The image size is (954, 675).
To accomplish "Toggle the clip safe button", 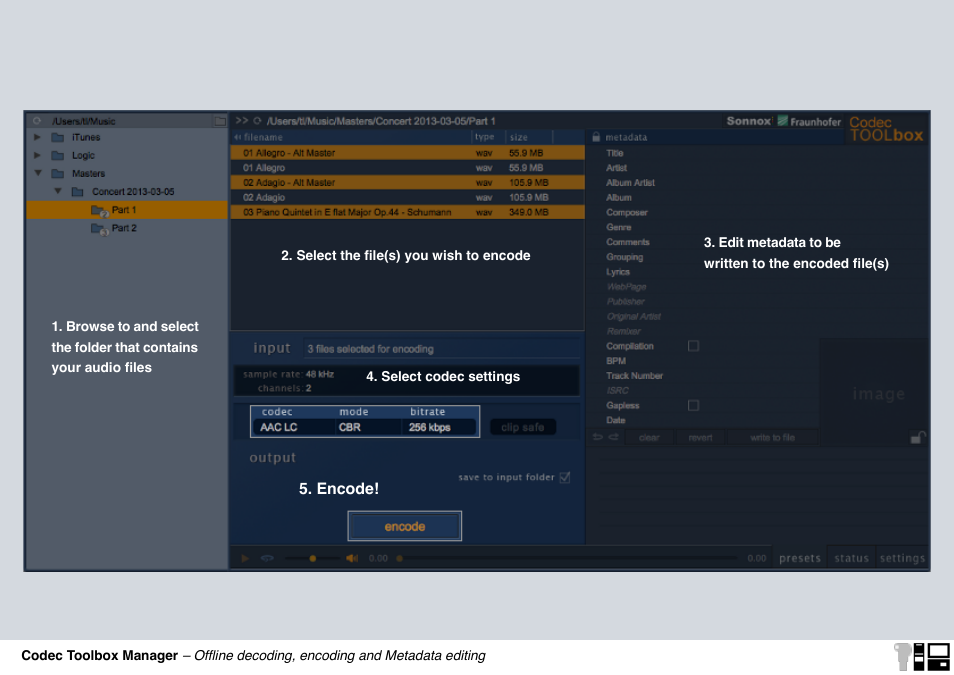I will click(x=523, y=427).
